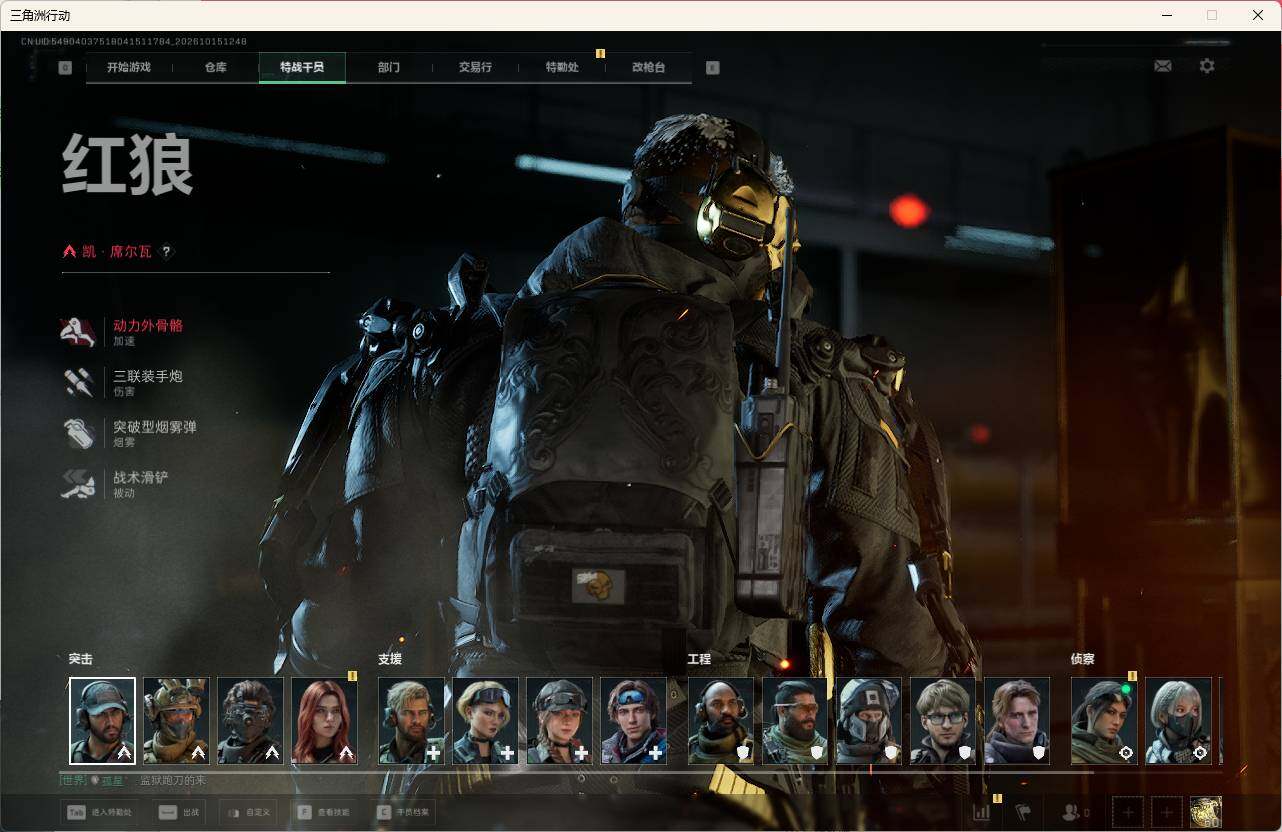Open the player avatar badge
1282x832 pixels.
(1206, 812)
